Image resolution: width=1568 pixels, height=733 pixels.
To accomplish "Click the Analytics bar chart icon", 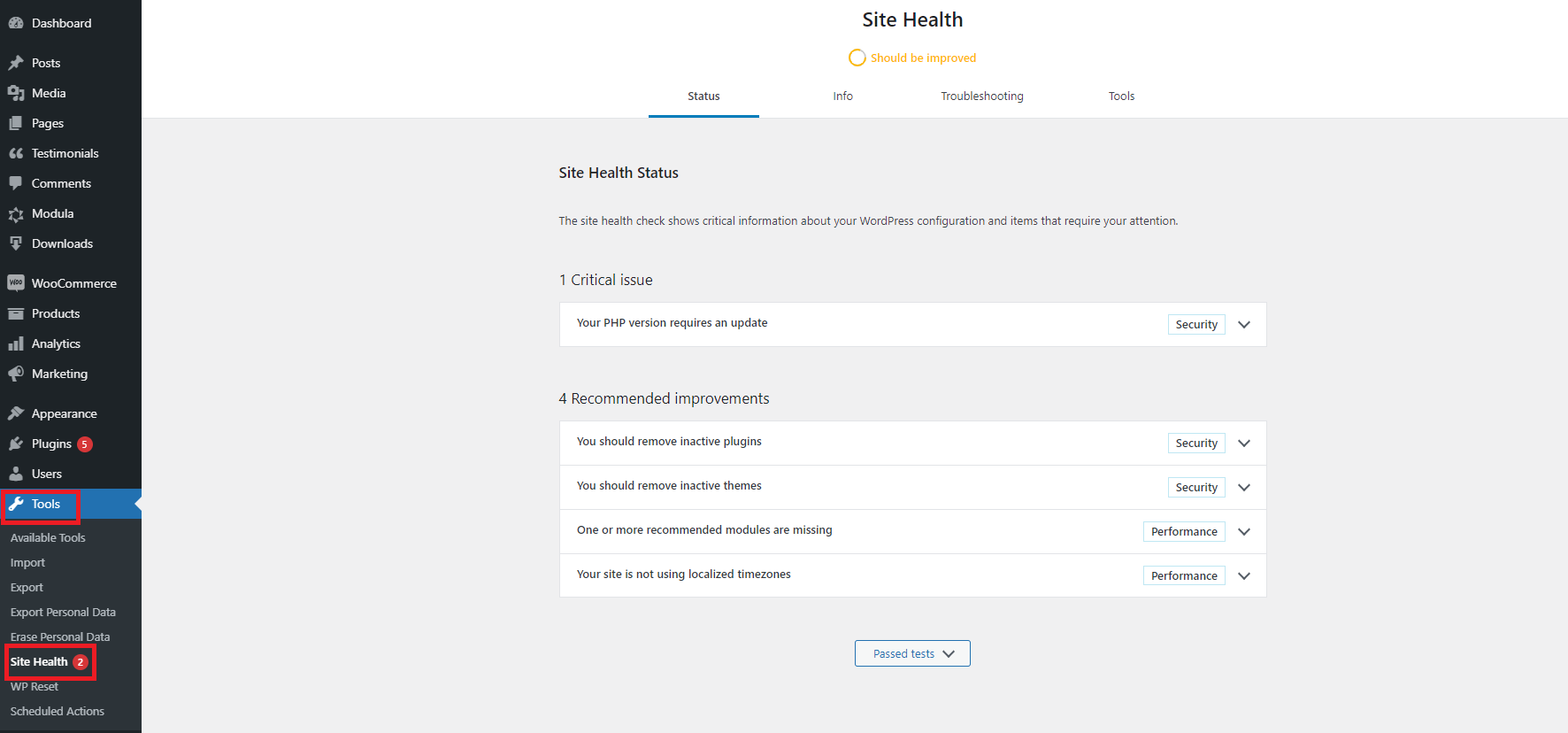I will coord(16,343).
